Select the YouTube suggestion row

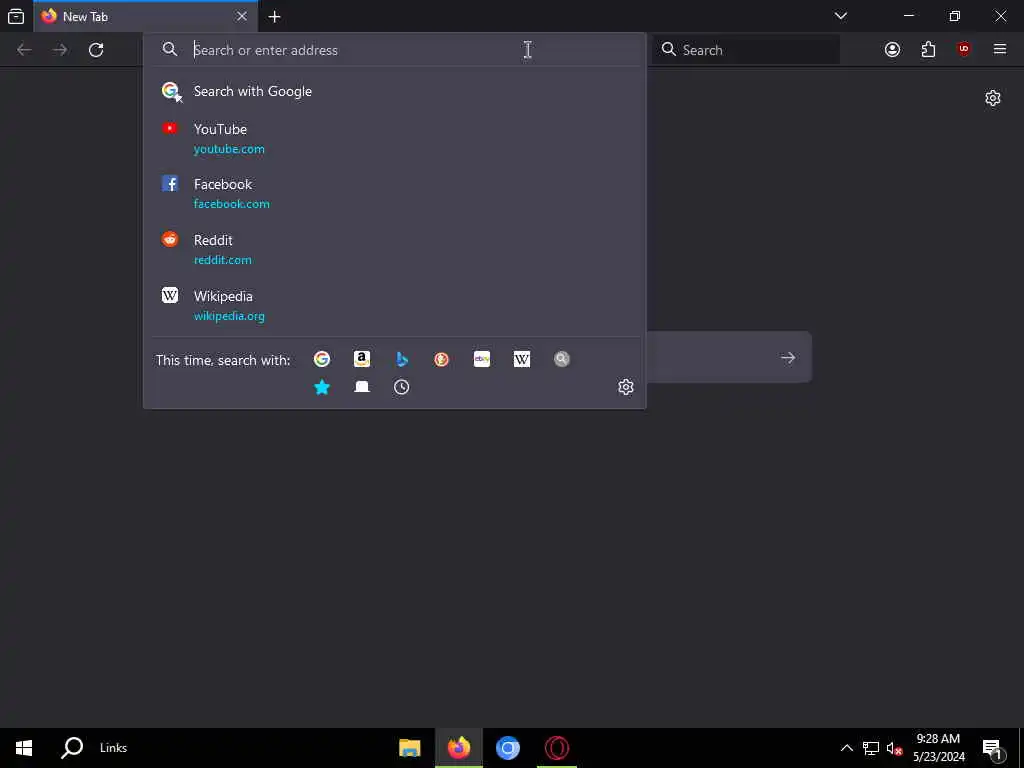pyautogui.click(x=394, y=138)
